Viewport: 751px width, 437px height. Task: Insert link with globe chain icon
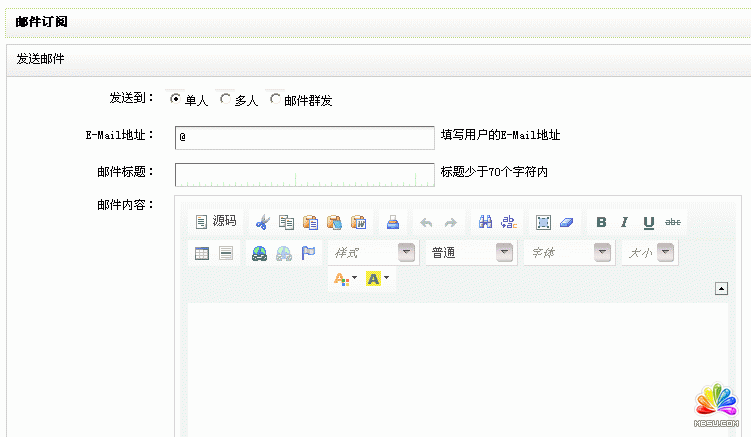pos(259,253)
